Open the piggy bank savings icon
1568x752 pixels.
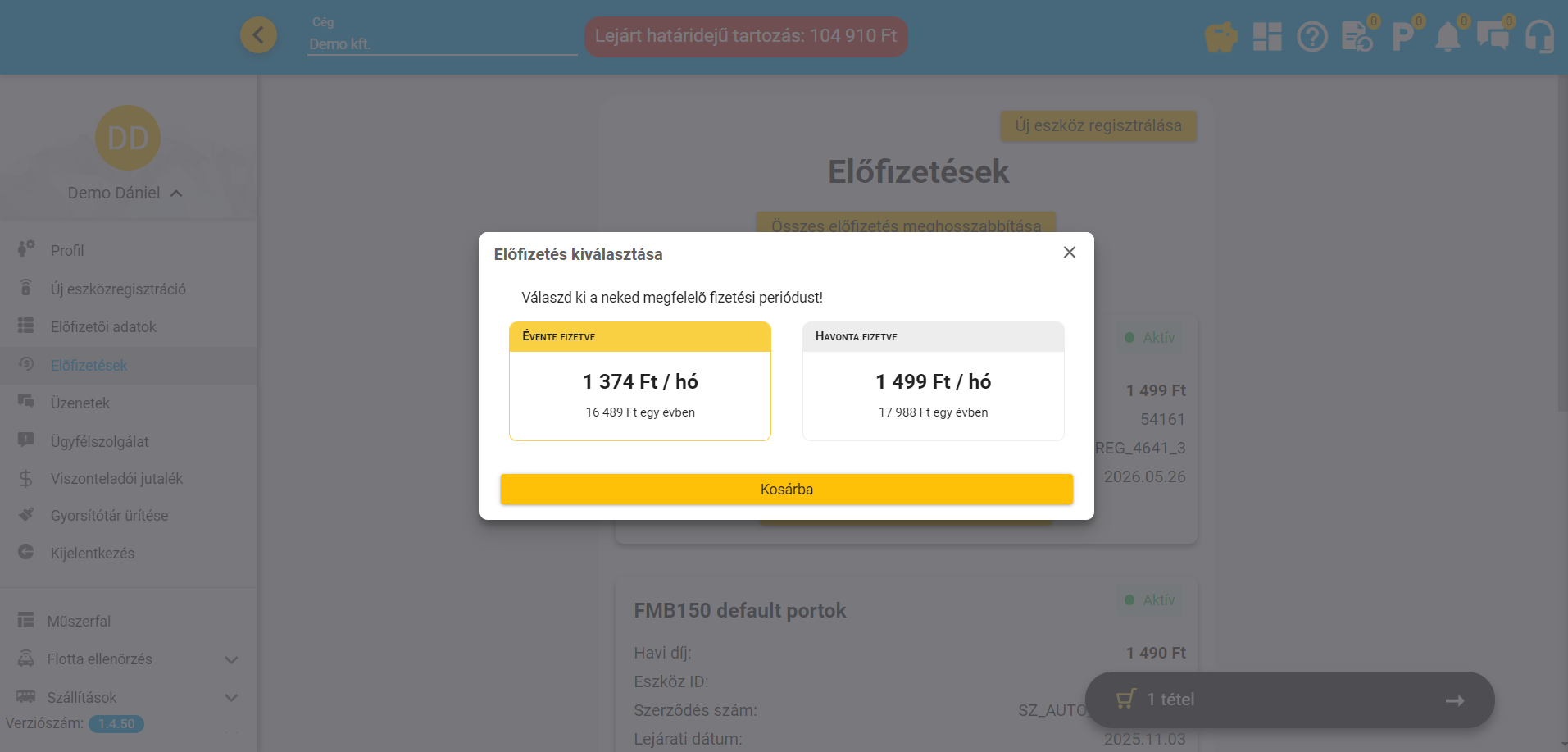1220,37
